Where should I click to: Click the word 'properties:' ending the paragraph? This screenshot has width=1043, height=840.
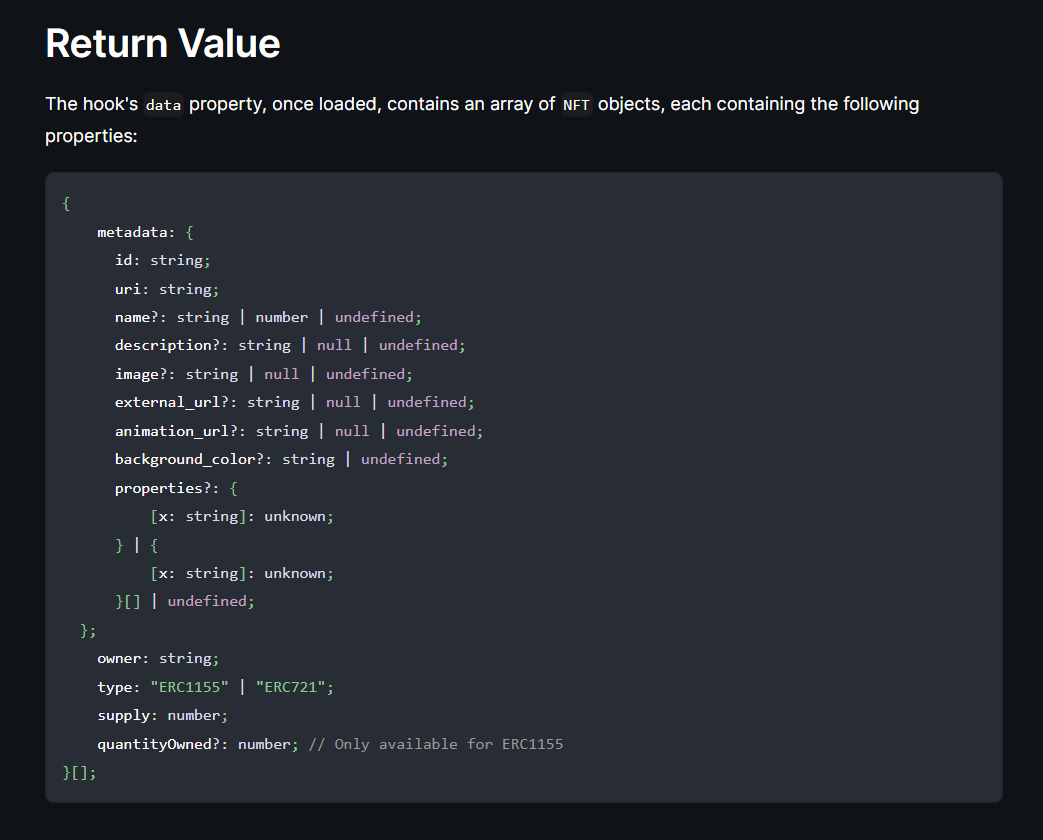coord(91,136)
